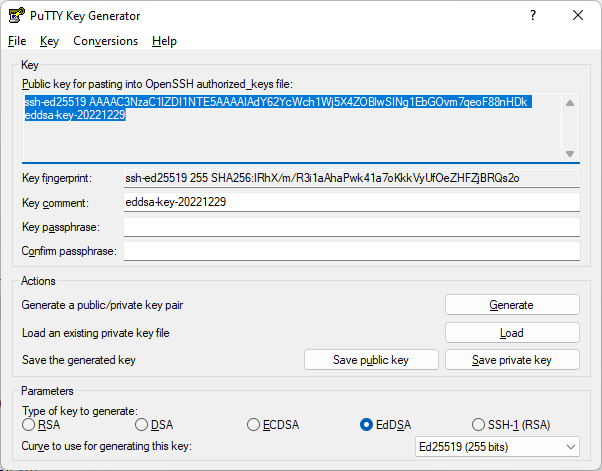The height and width of the screenshot is (471, 602).
Task: Open the Help menu
Action: pyautogui.click(x=164, y=41)
